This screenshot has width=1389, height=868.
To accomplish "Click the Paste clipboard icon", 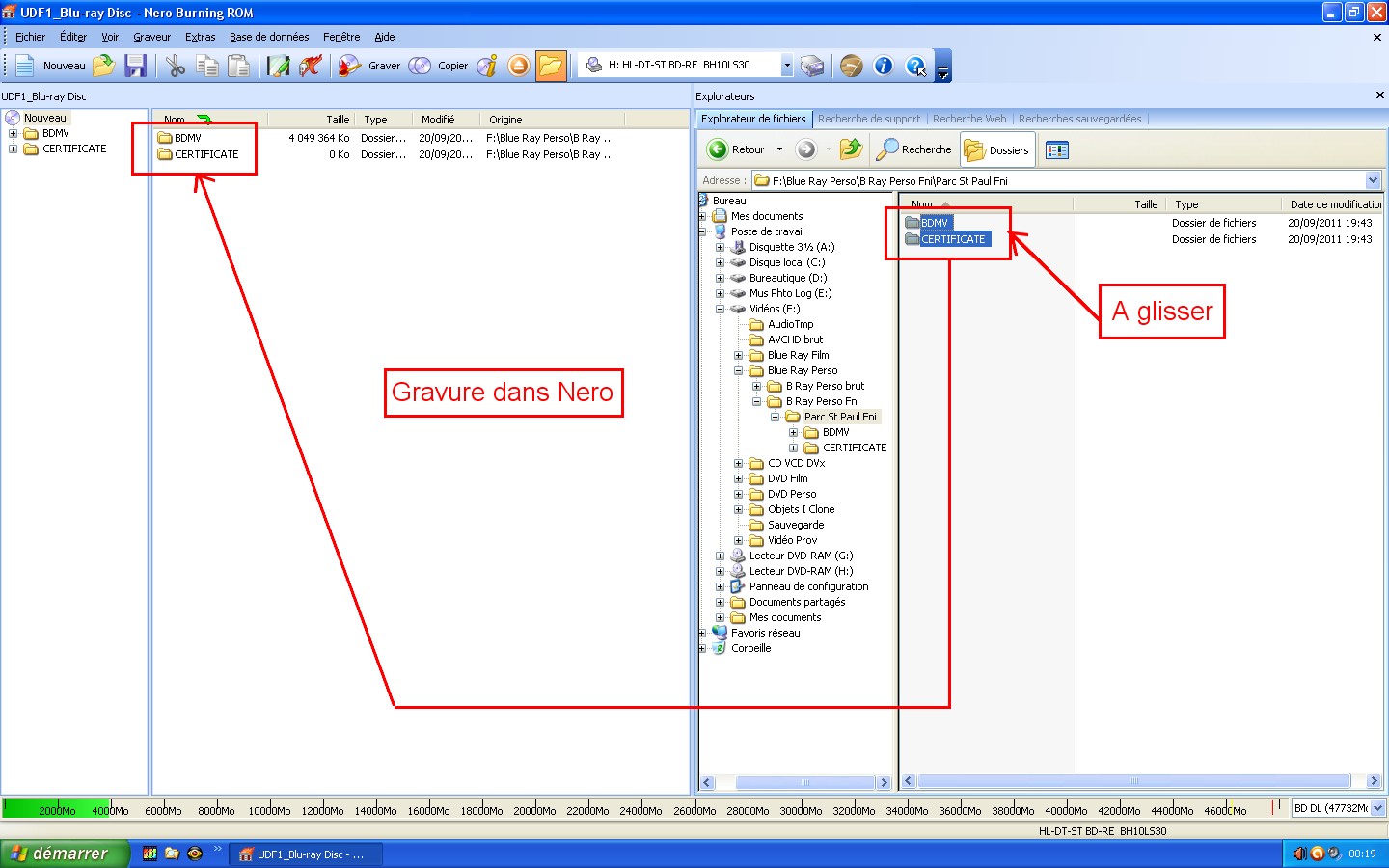I will click(x=238, y=66).
